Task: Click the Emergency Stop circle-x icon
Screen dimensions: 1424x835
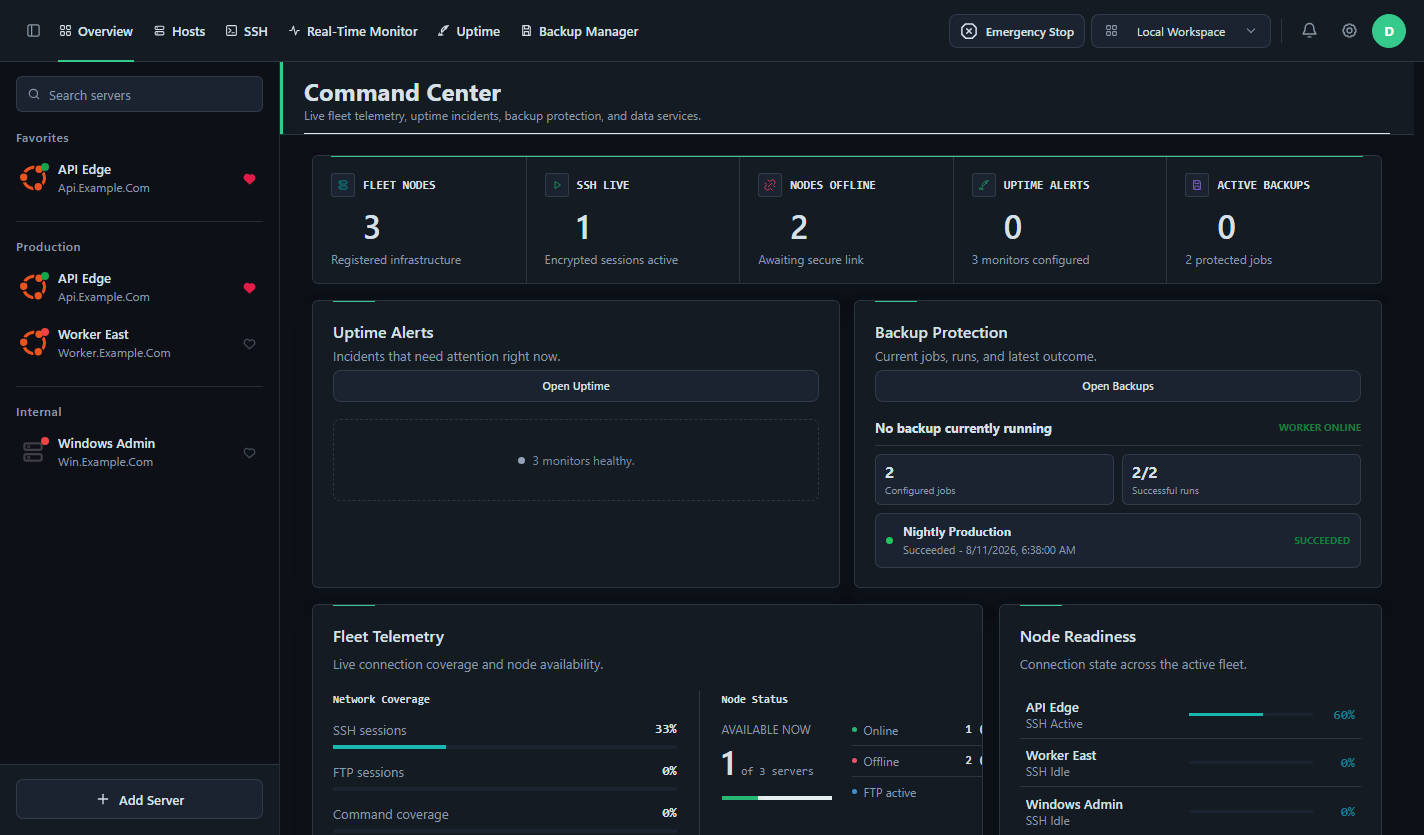Action: tap(968, 31)
